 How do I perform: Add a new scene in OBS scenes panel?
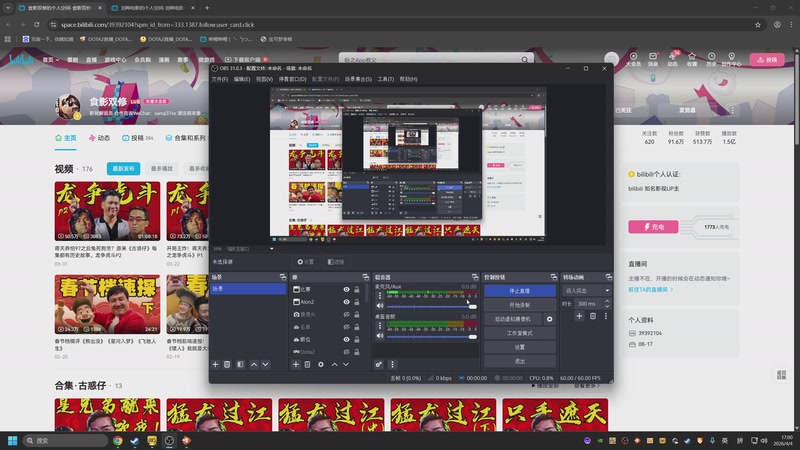215,364
